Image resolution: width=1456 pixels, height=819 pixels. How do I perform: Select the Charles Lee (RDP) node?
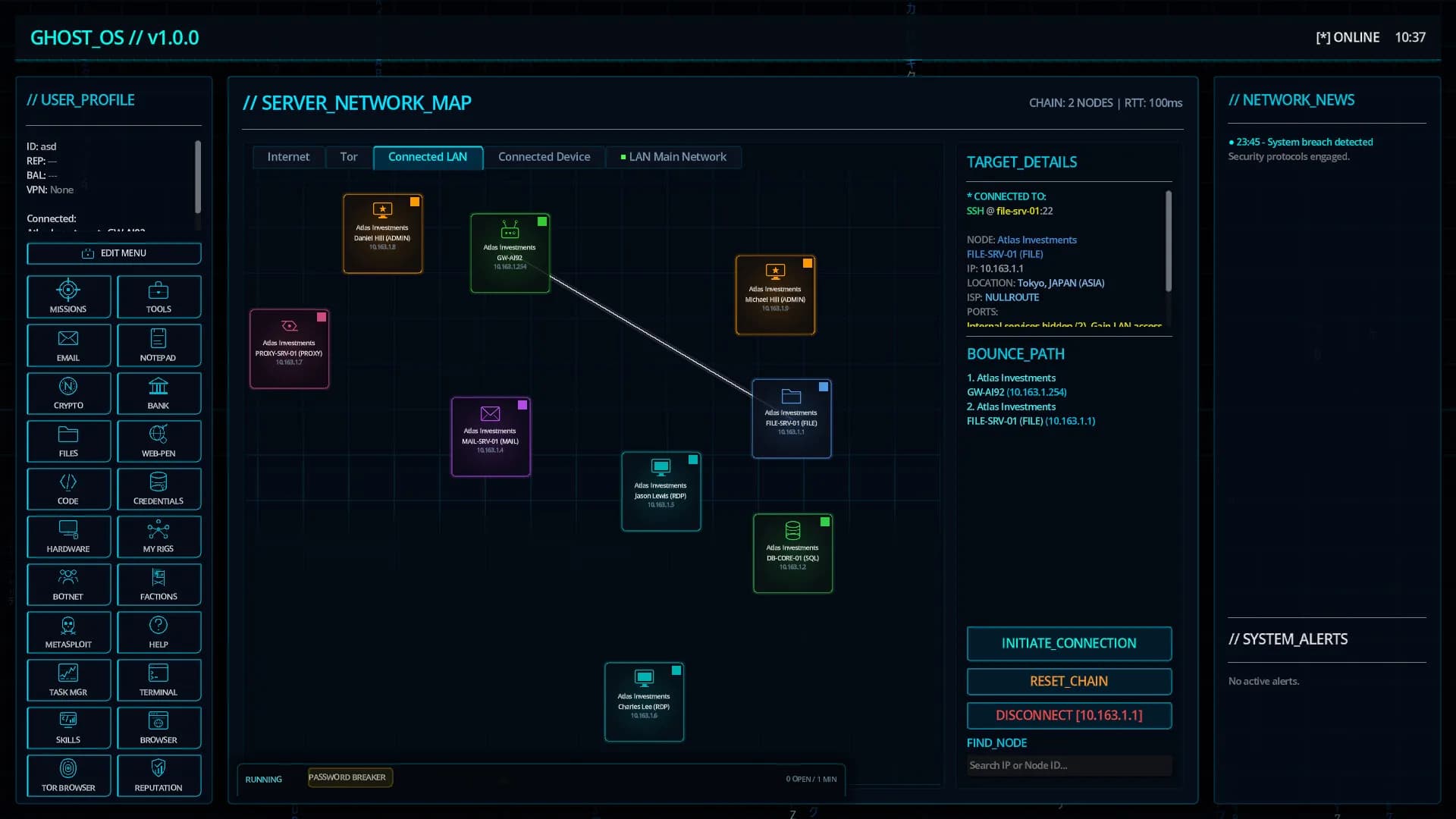point(645,702)
